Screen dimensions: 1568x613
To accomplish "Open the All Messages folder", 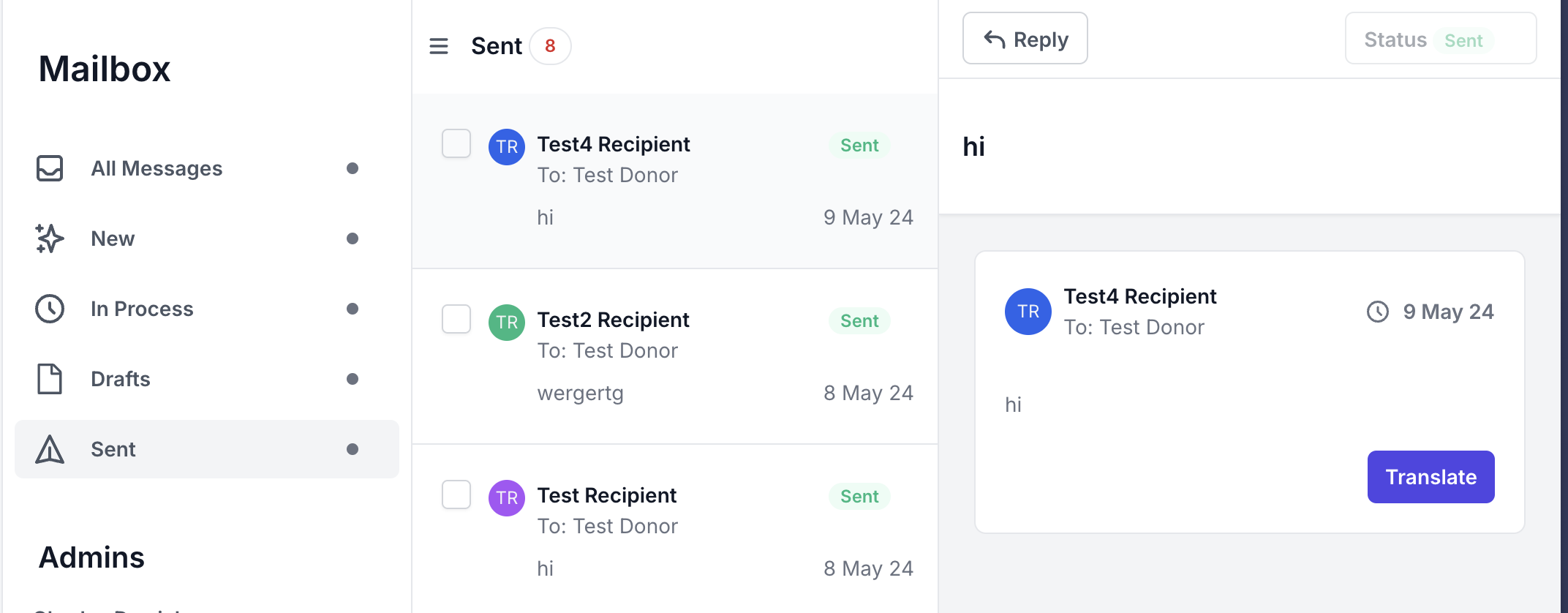I will pos(157,168).
